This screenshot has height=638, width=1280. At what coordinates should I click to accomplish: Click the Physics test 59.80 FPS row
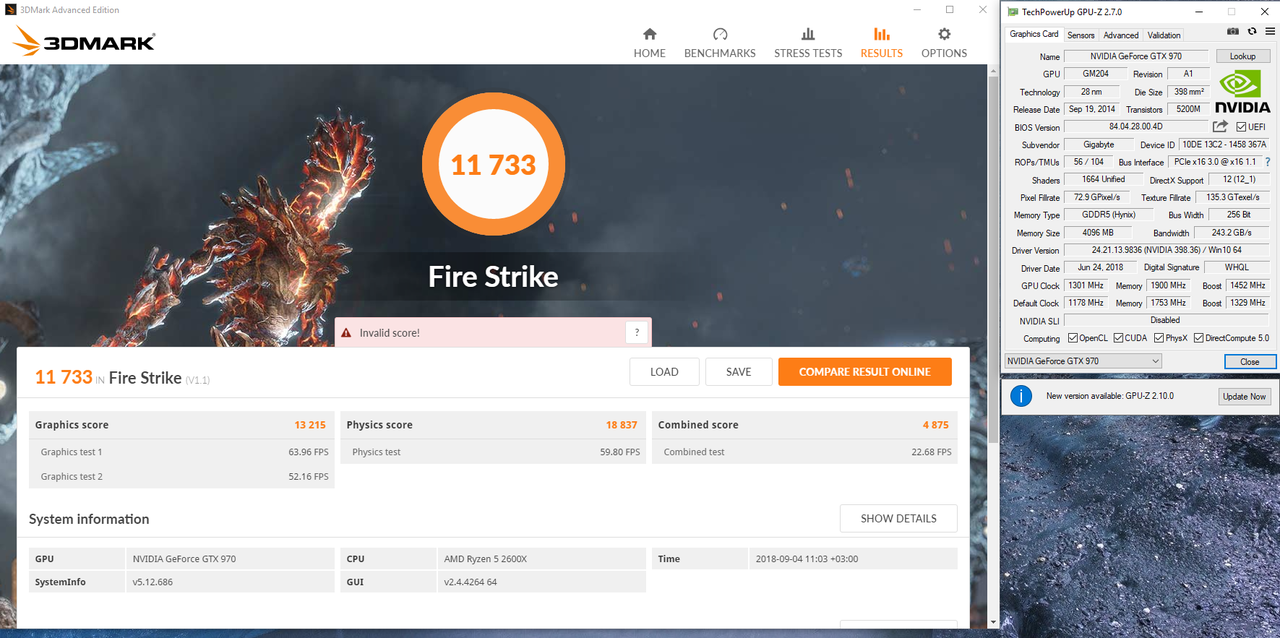(x=493, y=452)
